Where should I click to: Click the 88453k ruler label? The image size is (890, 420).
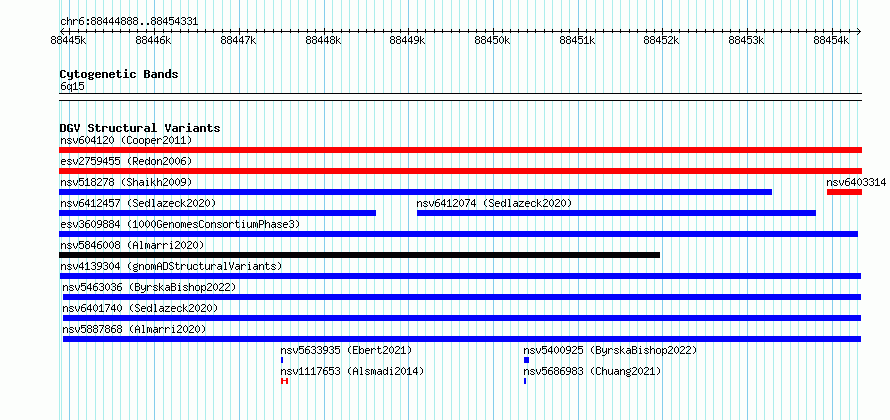747,41
